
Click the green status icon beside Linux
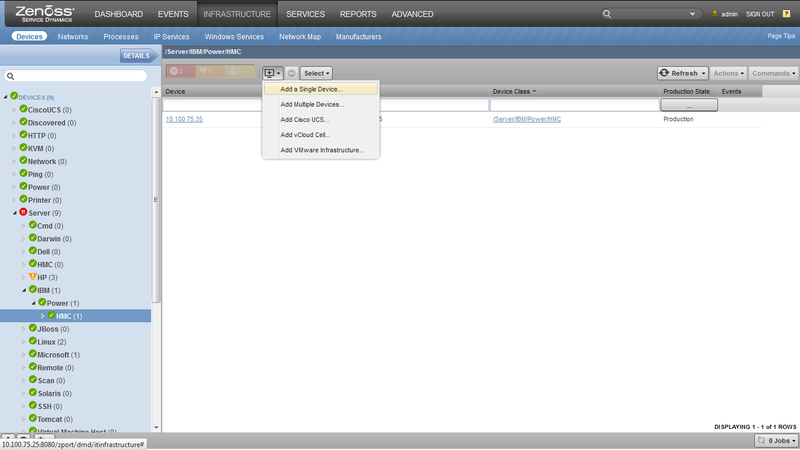tap(33, 341)
